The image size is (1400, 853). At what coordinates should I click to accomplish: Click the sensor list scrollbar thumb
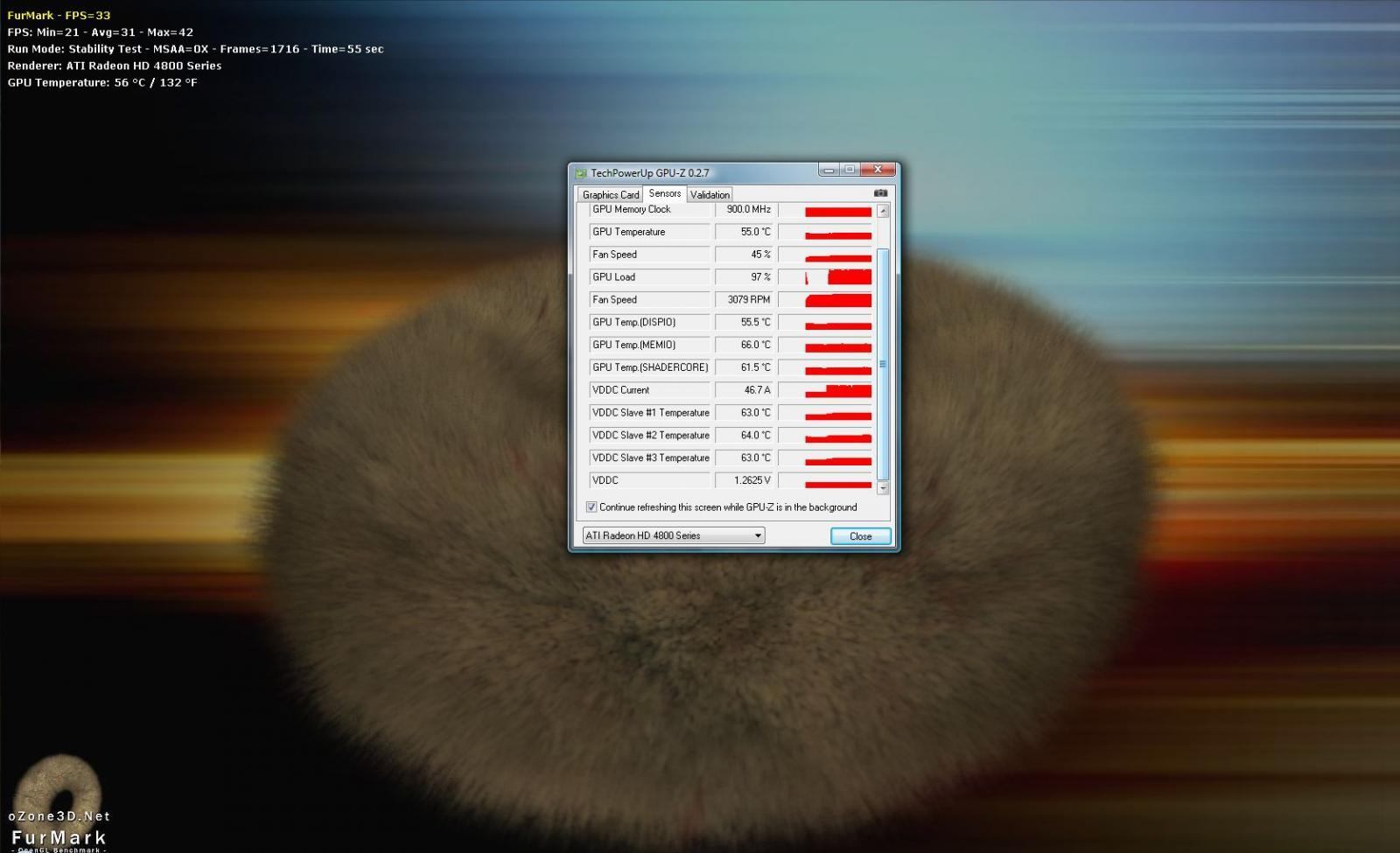pos(883,364)
